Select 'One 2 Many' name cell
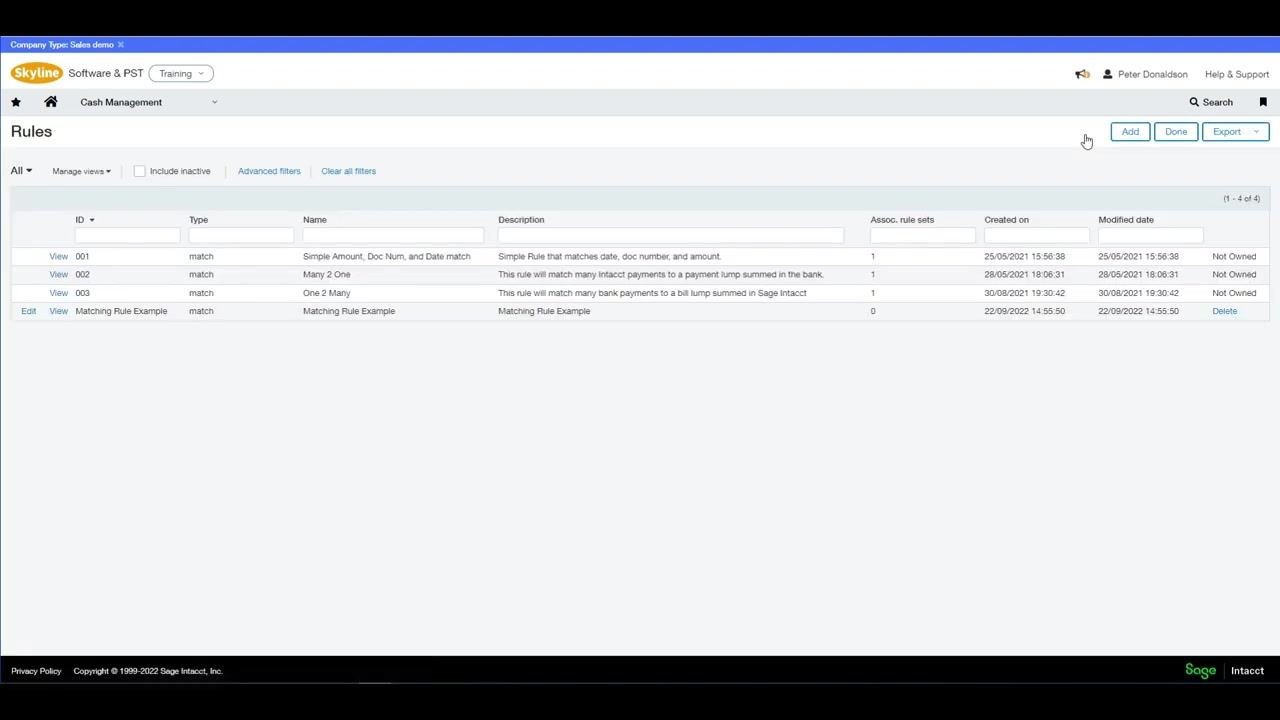The height and width of the screenshot is (720, 1280). click(x=327, y=293)
